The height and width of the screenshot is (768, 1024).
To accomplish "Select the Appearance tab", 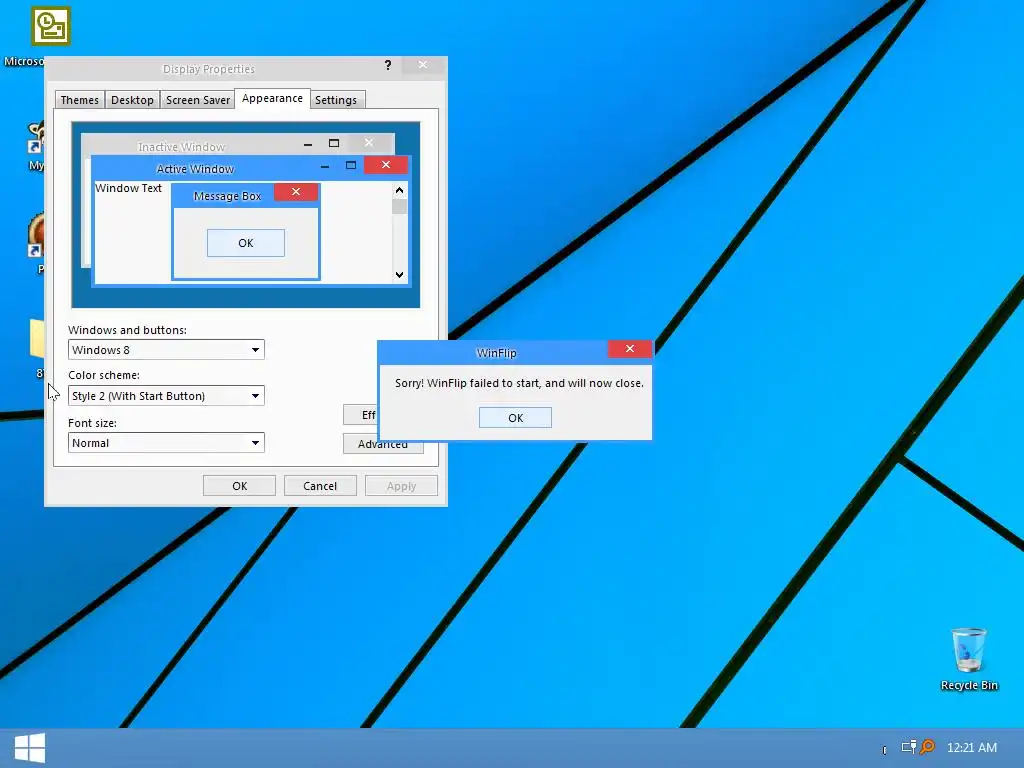I will pyautogui.click(x=272, y=99).
